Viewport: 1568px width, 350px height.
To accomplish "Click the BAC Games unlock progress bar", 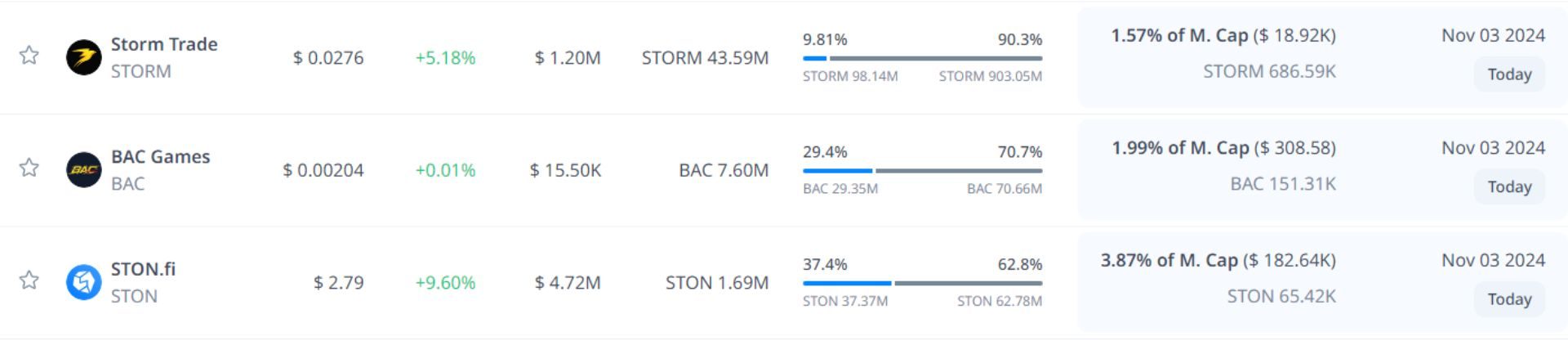I will point(922,171).
